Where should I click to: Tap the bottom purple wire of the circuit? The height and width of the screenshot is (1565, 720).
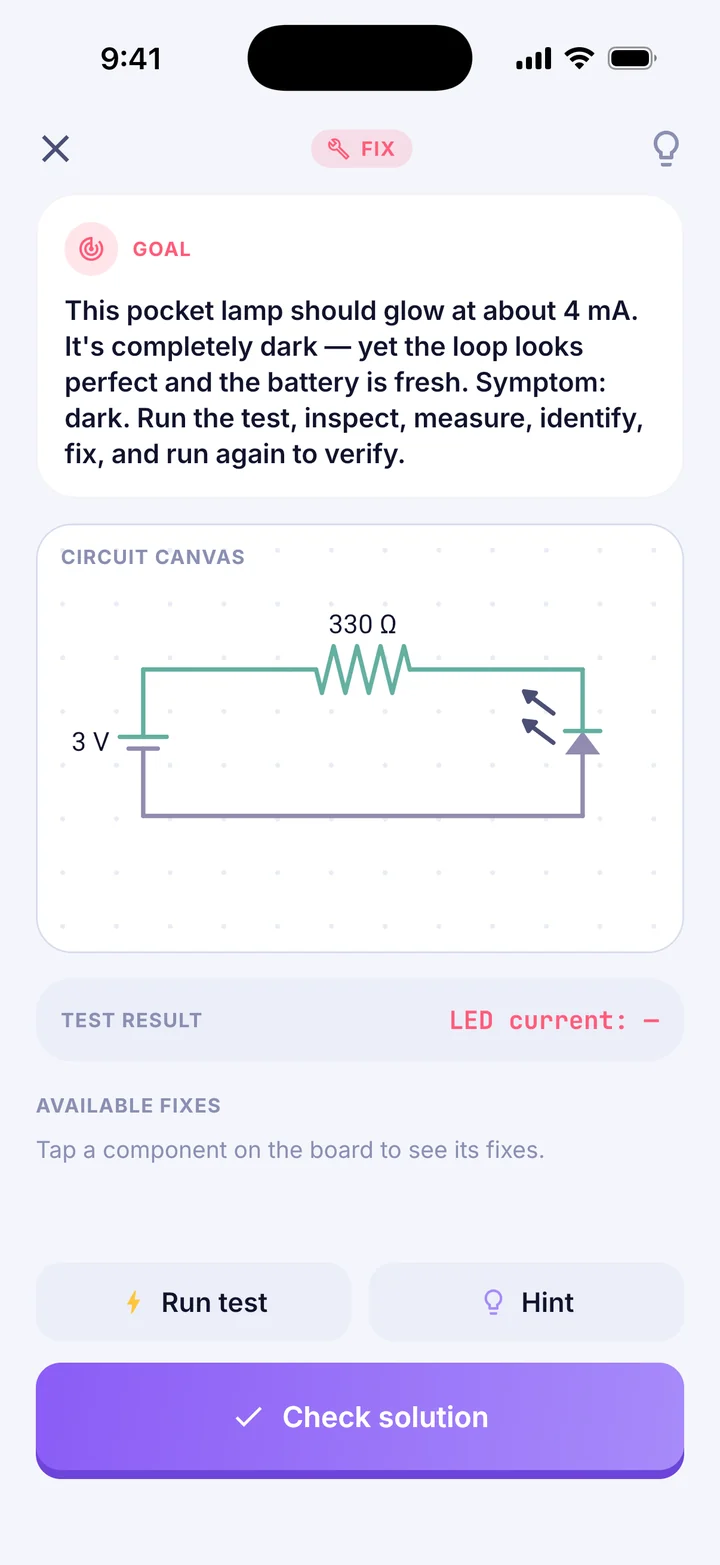[362, 816]
